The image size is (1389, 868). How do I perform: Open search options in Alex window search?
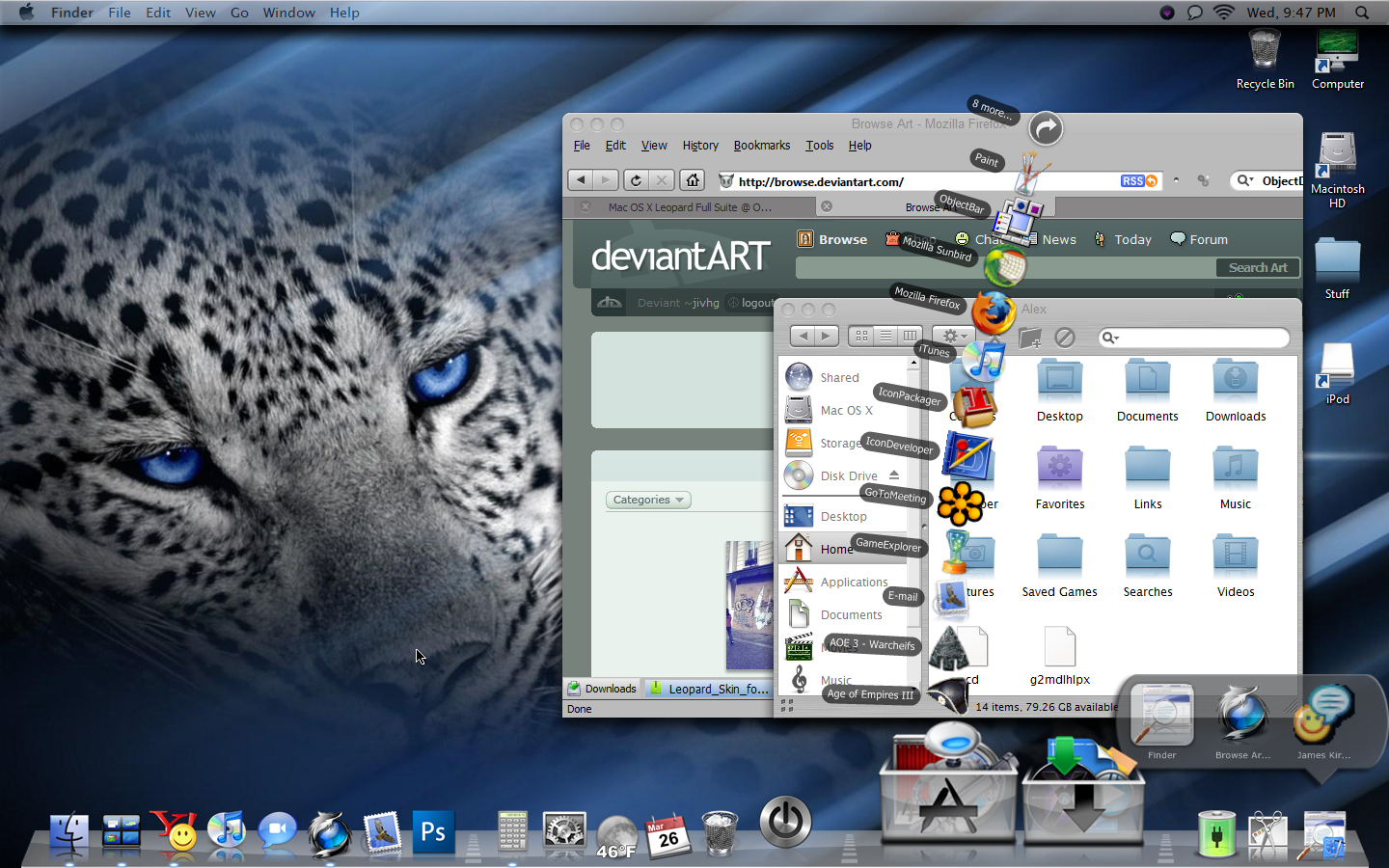pyautogui.click(x=1110, y=338)
